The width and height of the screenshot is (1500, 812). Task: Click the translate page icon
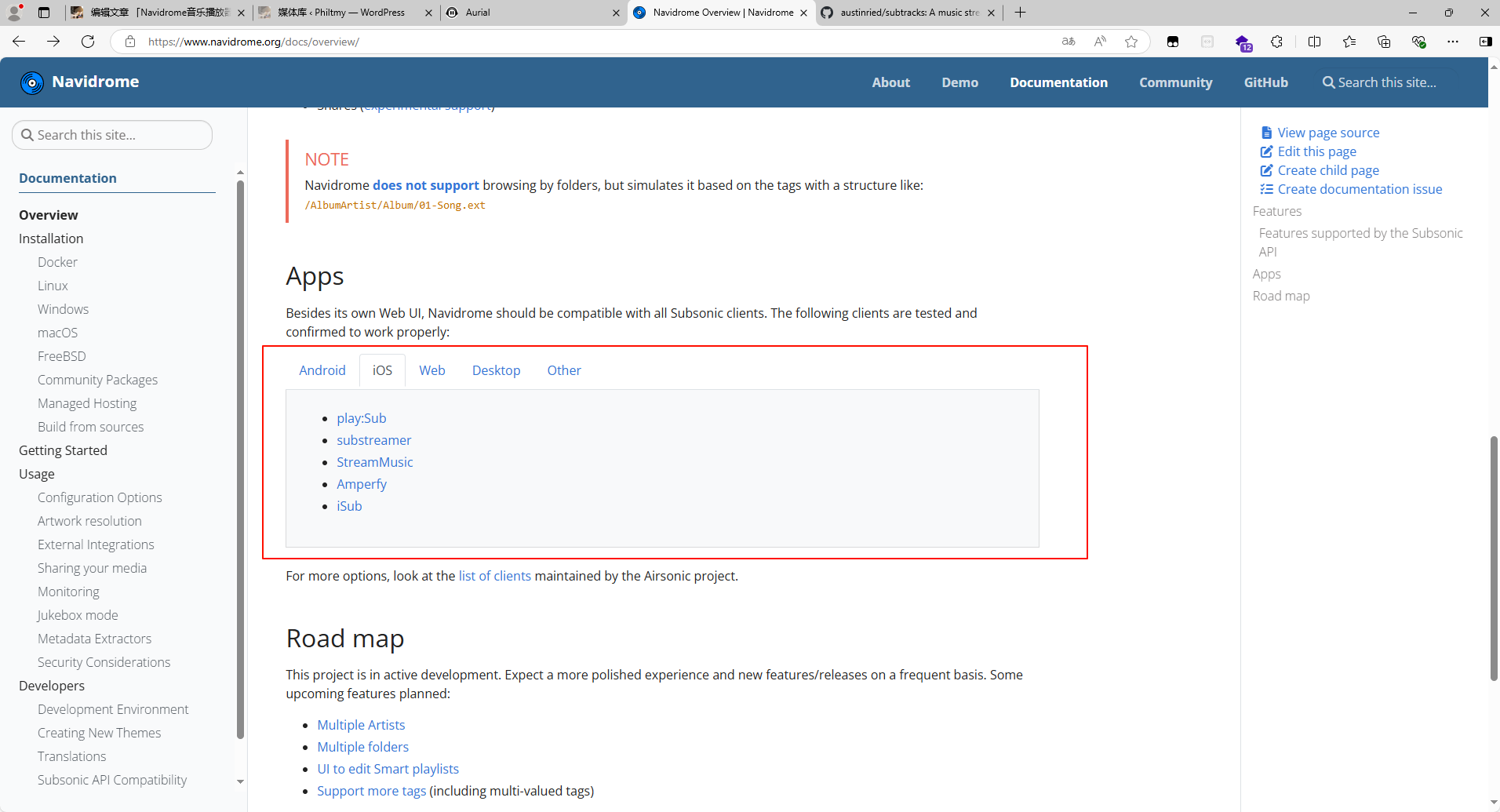coord(1069,42)
